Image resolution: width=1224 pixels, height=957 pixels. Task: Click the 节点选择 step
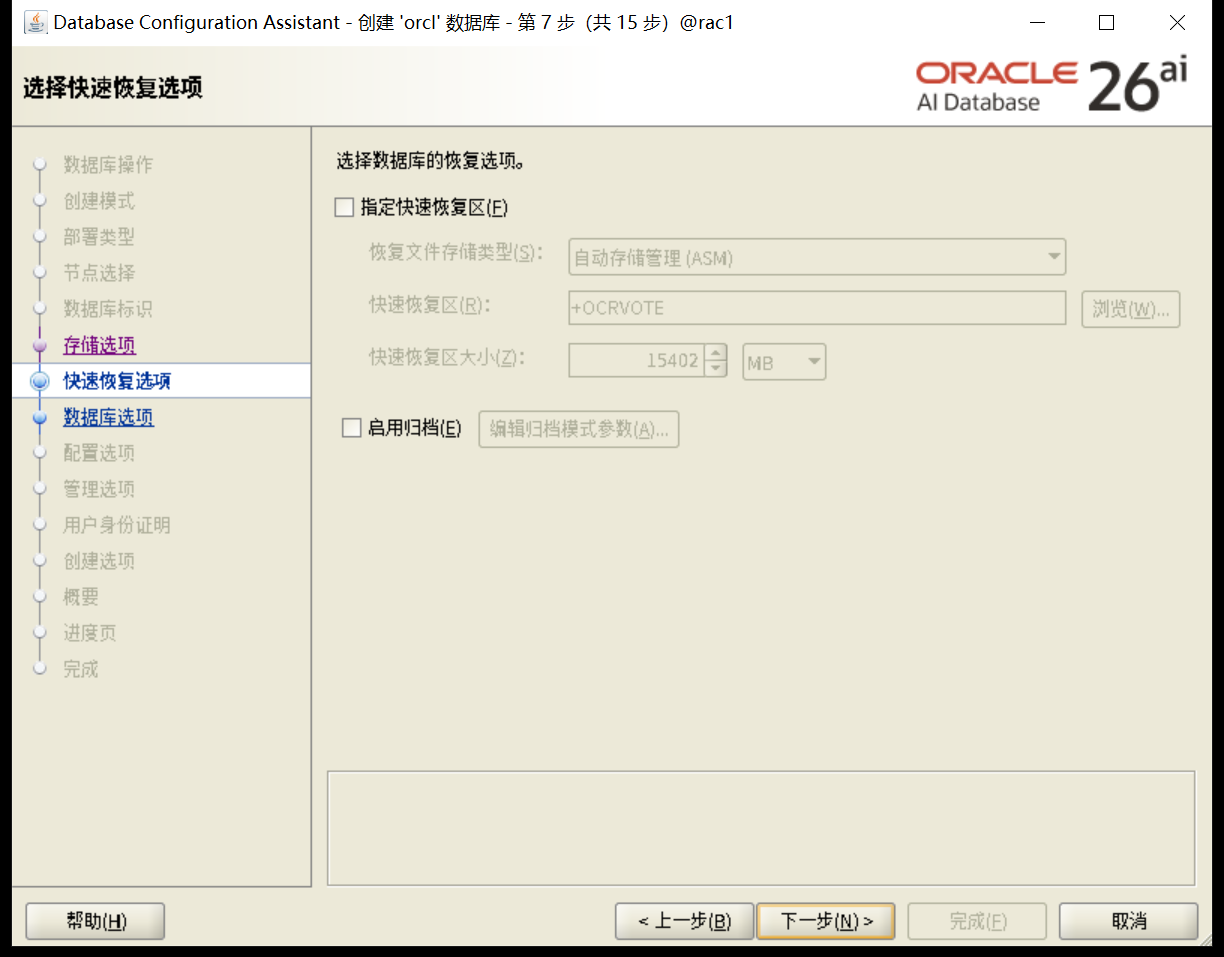point(99,273)
